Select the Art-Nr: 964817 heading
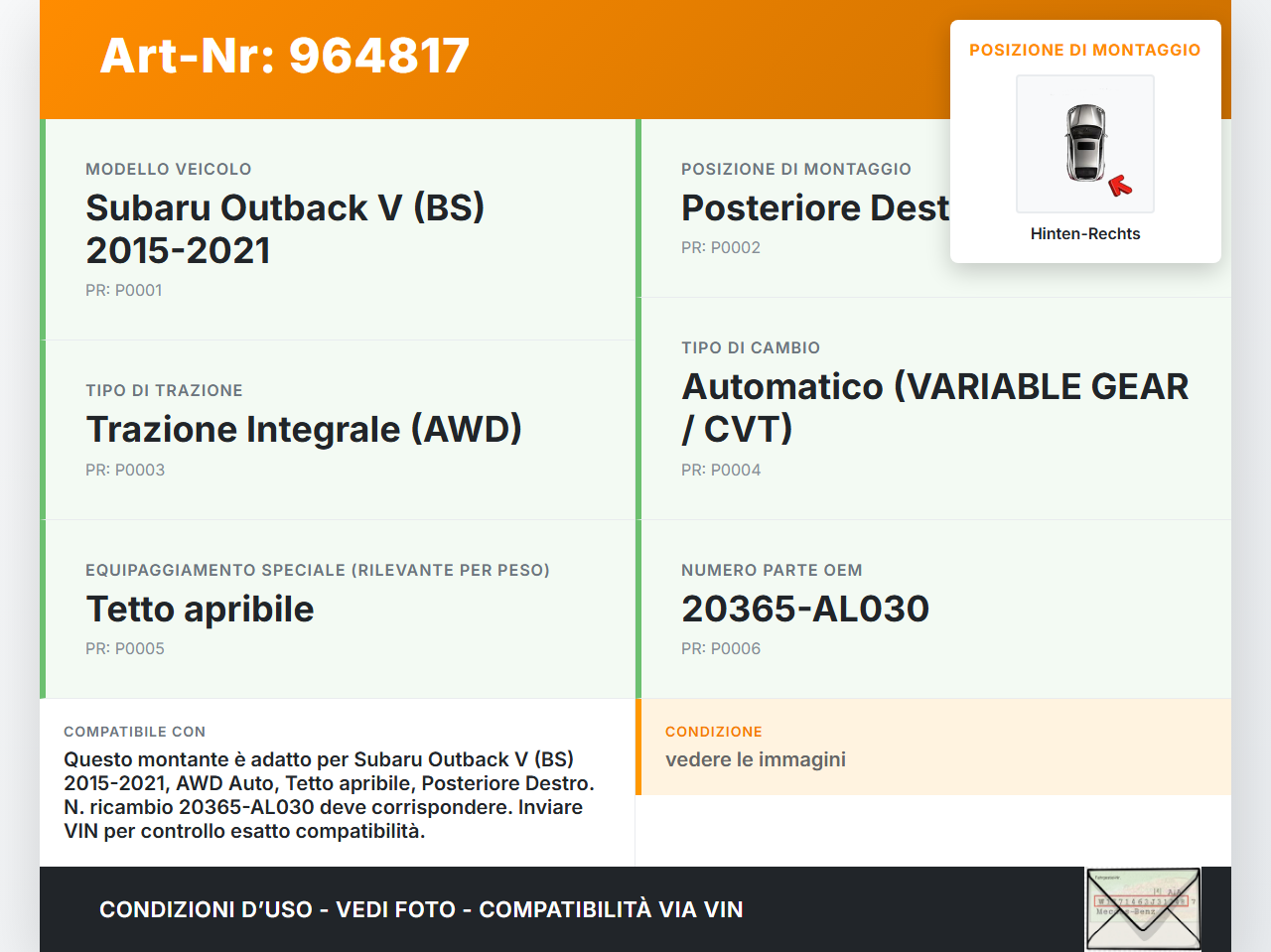The height and width of the screenshot is (952, 1271). pos(285,56)
